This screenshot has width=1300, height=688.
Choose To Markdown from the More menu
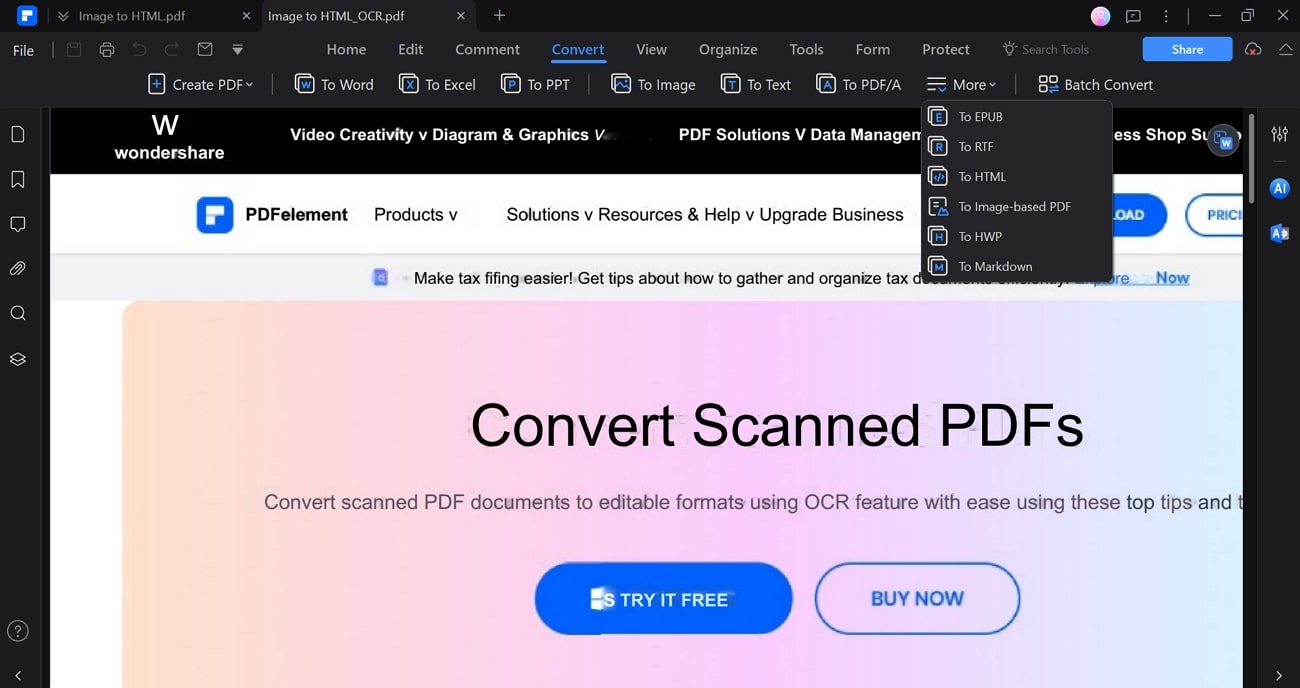[1016, 267]
